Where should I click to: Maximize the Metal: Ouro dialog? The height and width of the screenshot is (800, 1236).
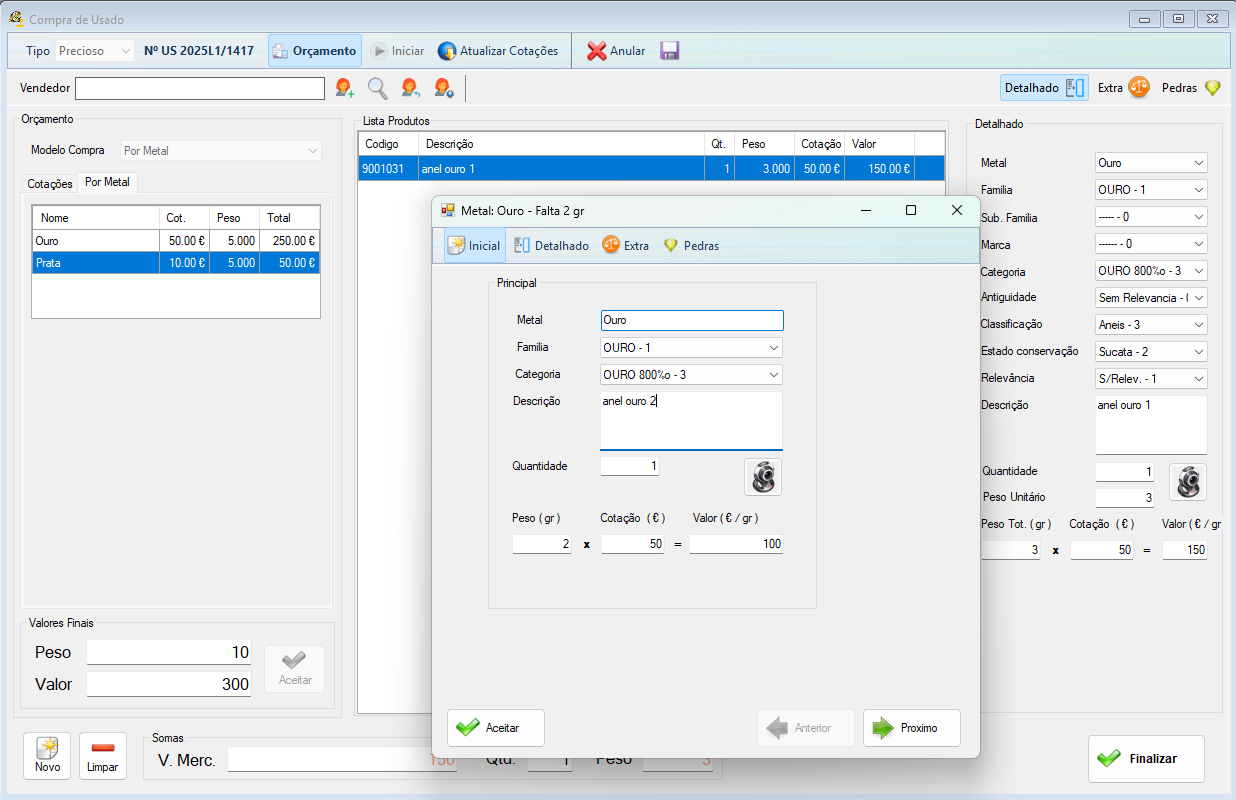910,210
